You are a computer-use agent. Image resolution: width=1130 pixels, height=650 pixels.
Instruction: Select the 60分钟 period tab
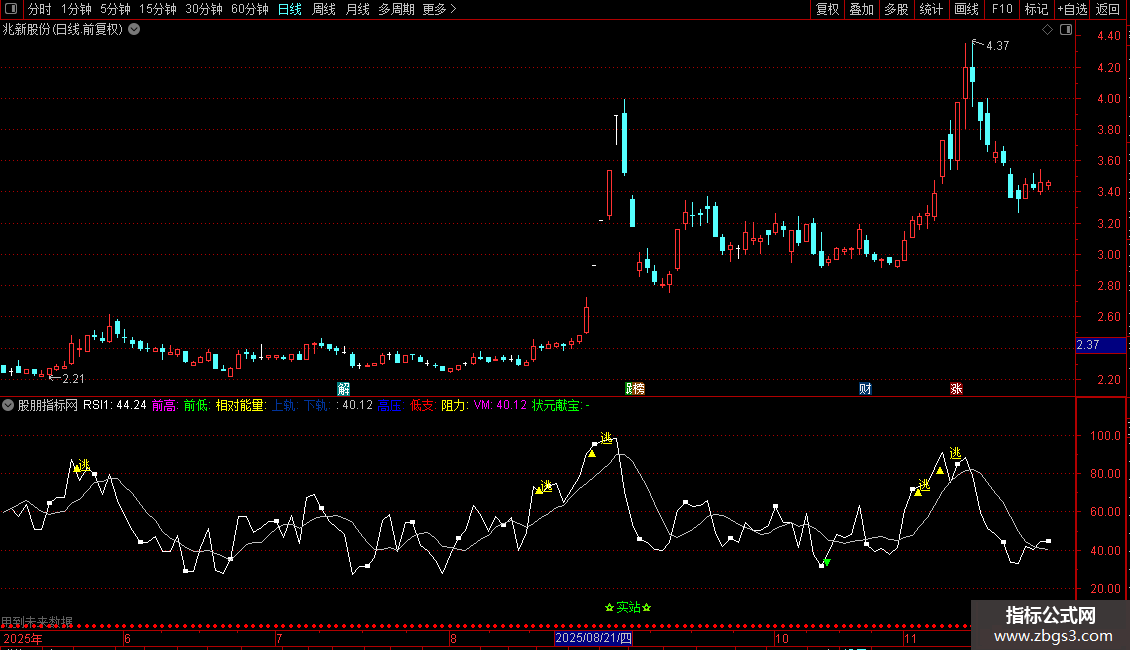(250, 9)
